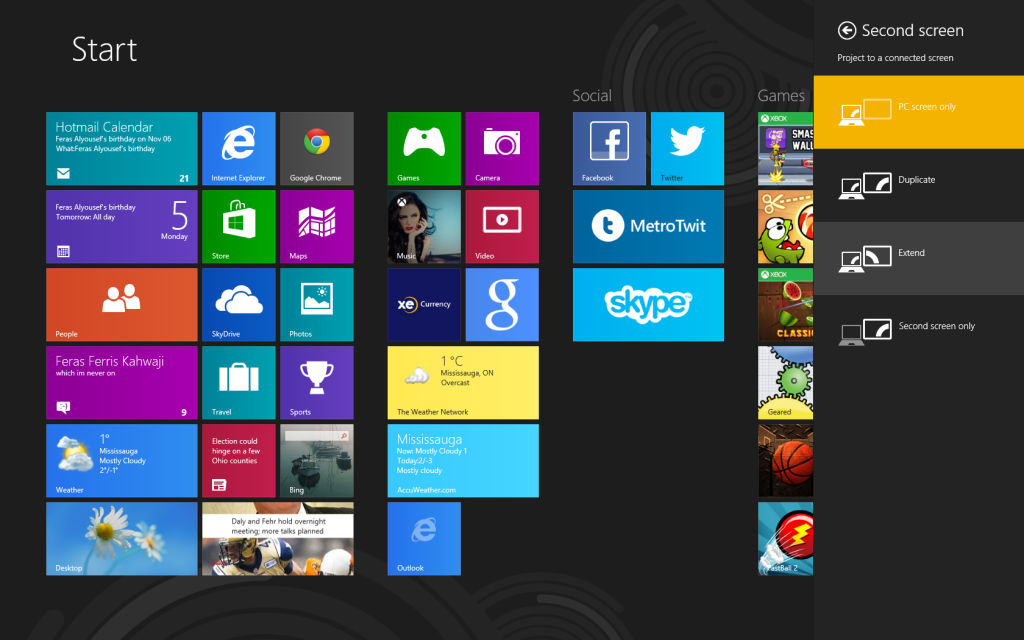Open the Music tile
This screenshot has width=1024, height=640.
click(424, 227)
